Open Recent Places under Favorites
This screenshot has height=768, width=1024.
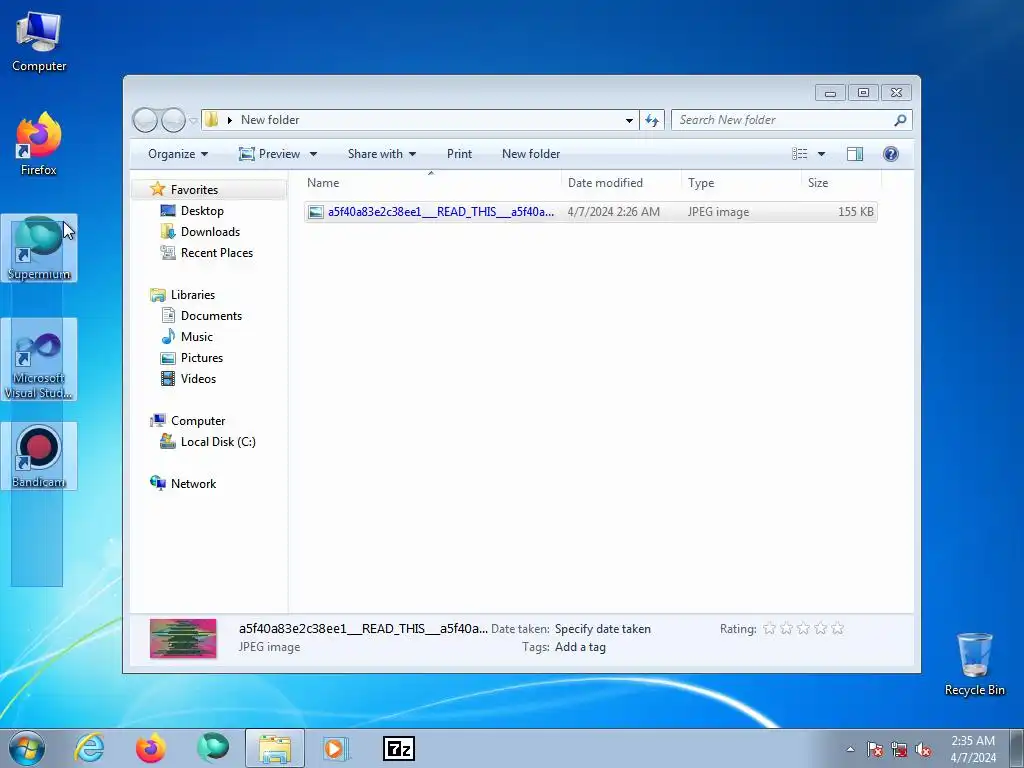(216, 253)
